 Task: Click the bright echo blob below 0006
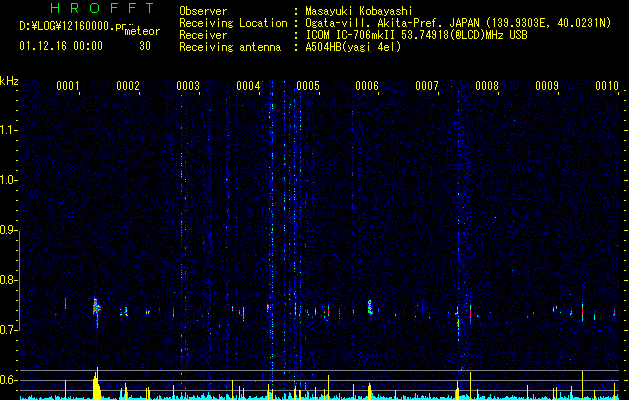[370, 307]
